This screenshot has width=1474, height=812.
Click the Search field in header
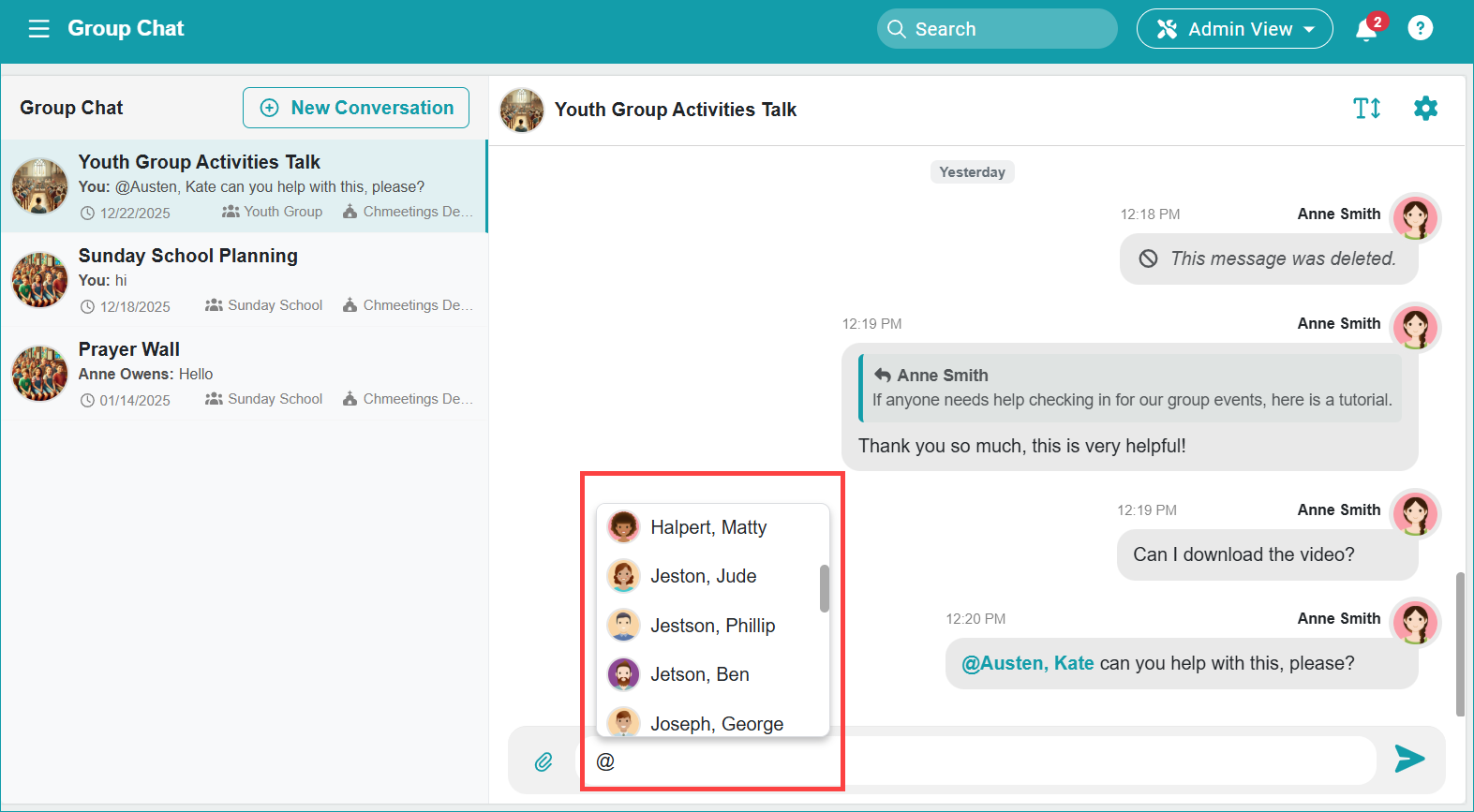[996, 29]
